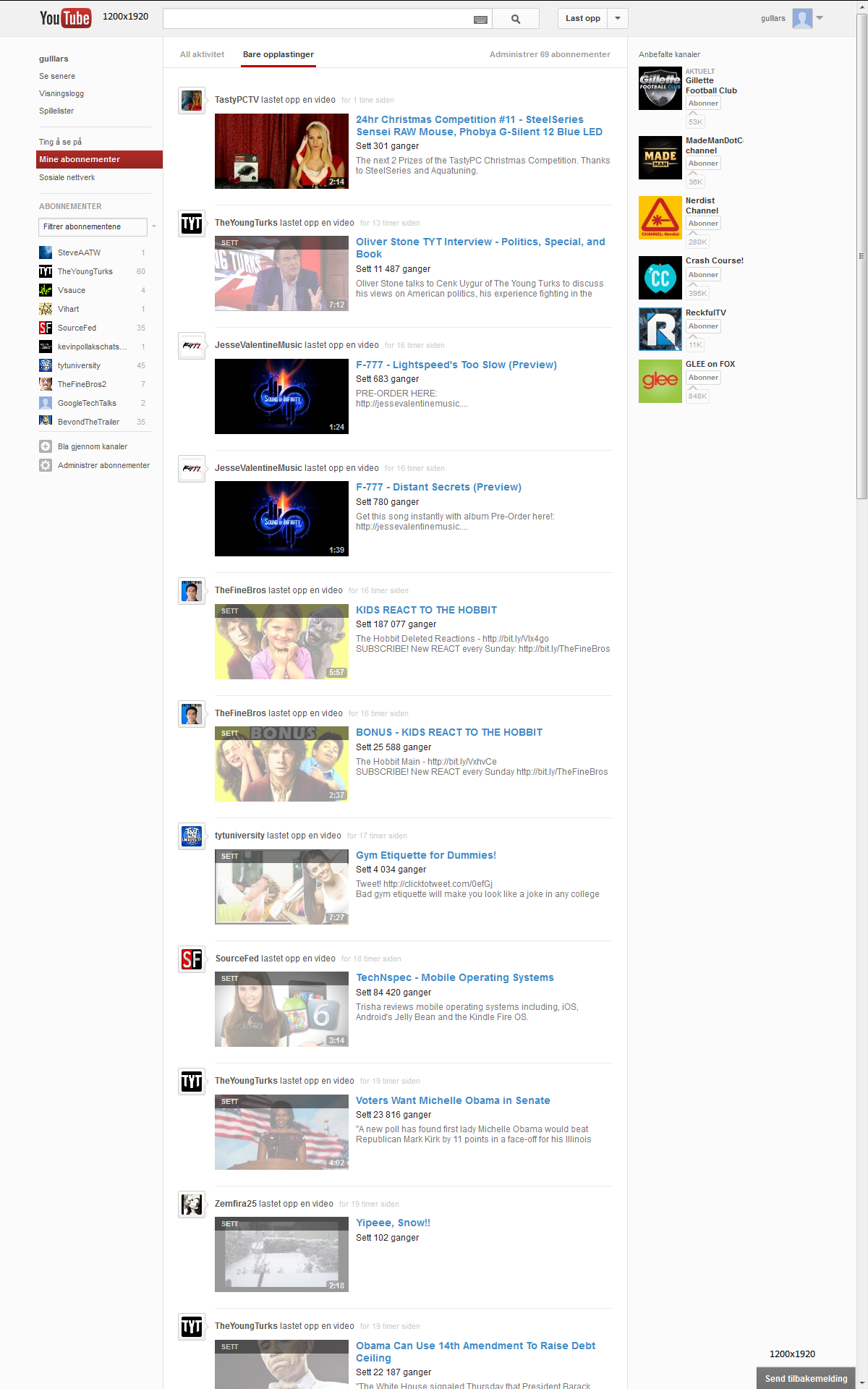
Task: Open Nerdist Channel logo
Action: coord(660,218)
